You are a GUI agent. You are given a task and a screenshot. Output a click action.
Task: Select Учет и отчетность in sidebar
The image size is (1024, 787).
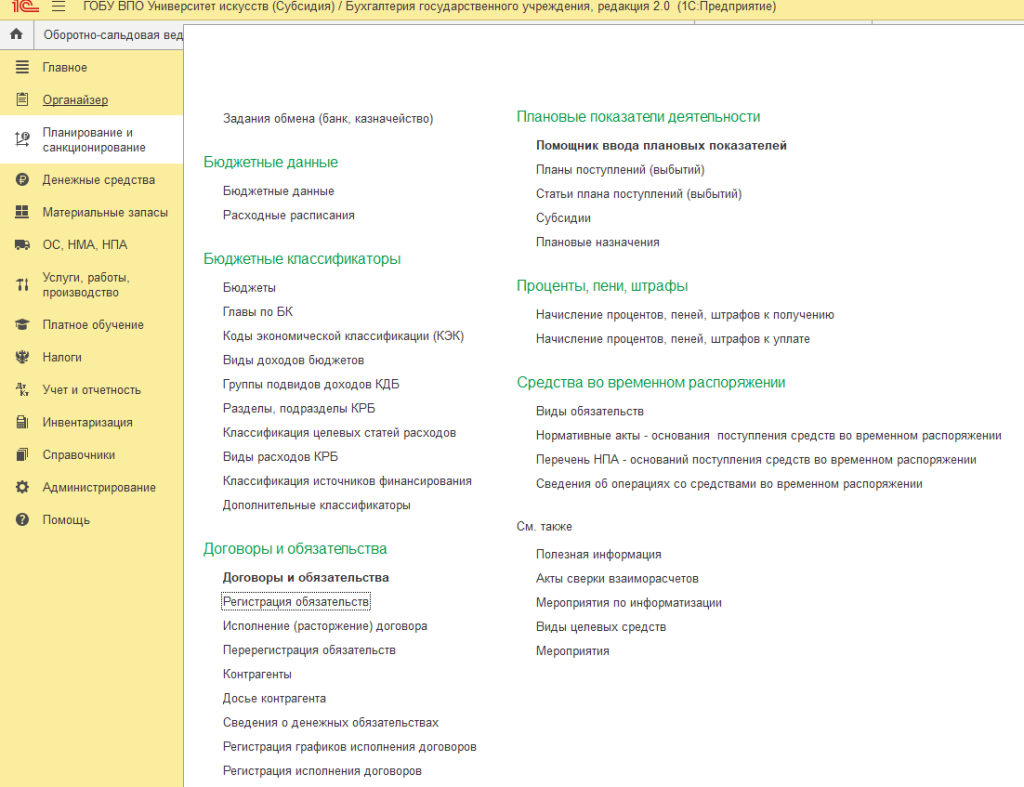(91, 390)
